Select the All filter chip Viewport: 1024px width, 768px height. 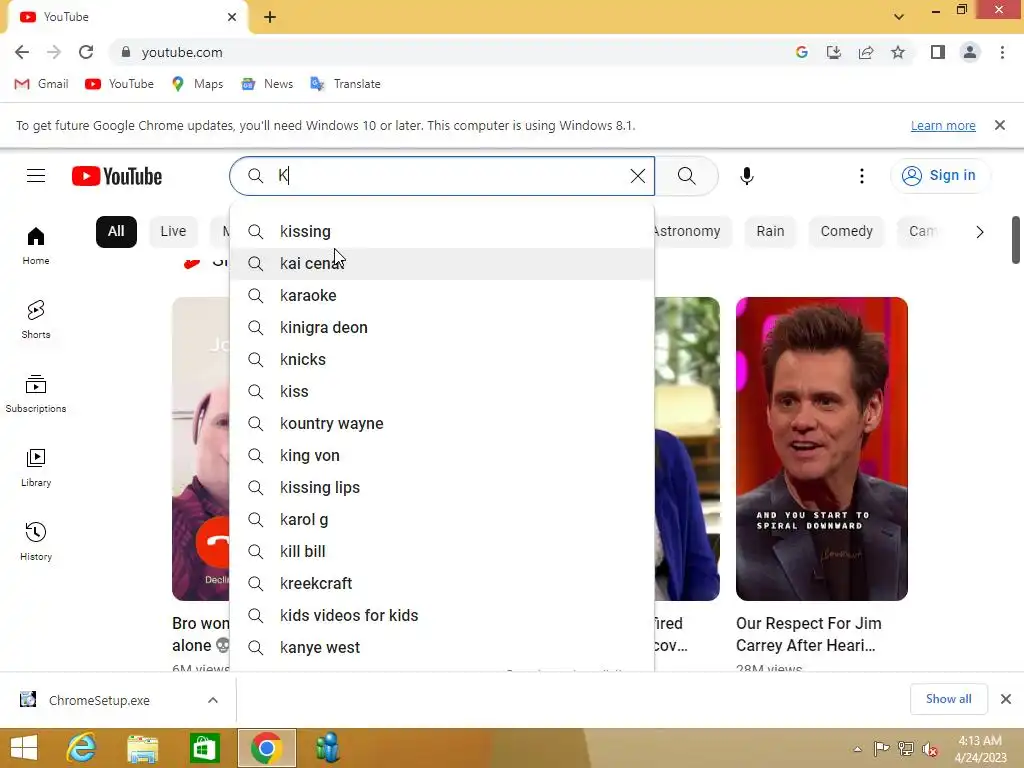[x=116, y=231]
